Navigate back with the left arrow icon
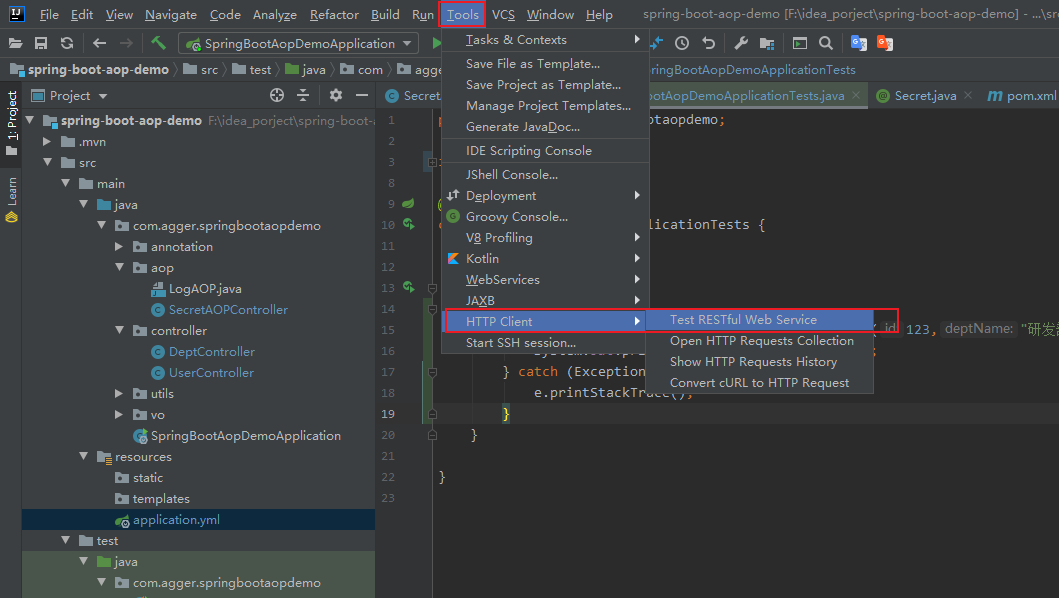Screen dimensions: 1059x598 tap(99, 43)
